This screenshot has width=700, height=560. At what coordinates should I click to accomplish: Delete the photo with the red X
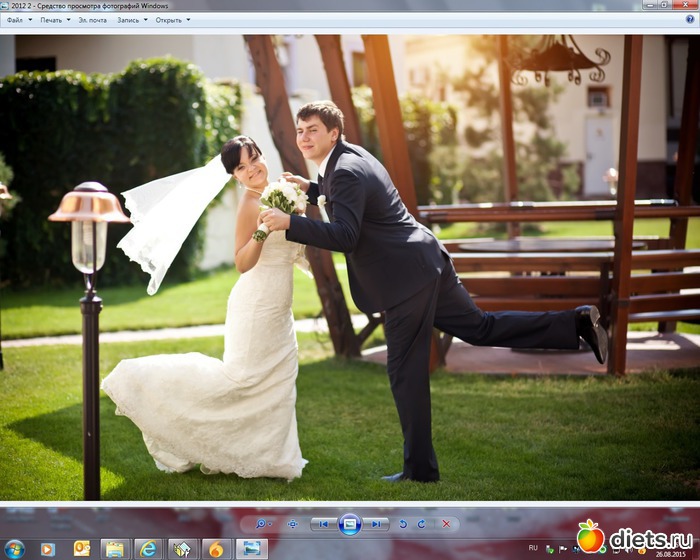click(x=446, y=523)
